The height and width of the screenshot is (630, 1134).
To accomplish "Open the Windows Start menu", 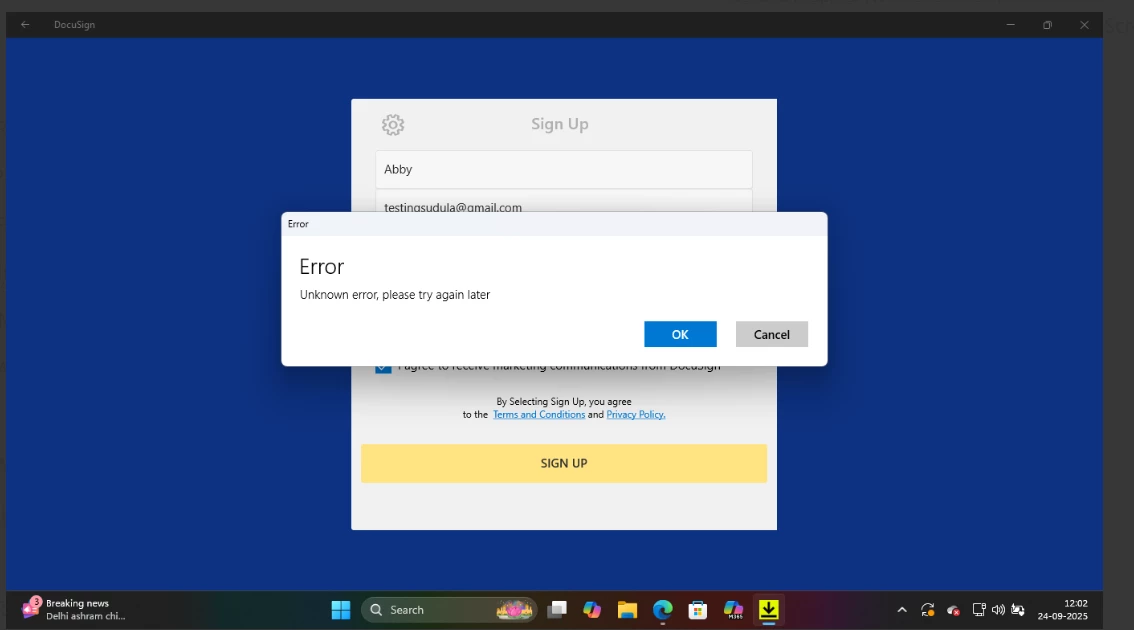I will click(x=341, y=610).
